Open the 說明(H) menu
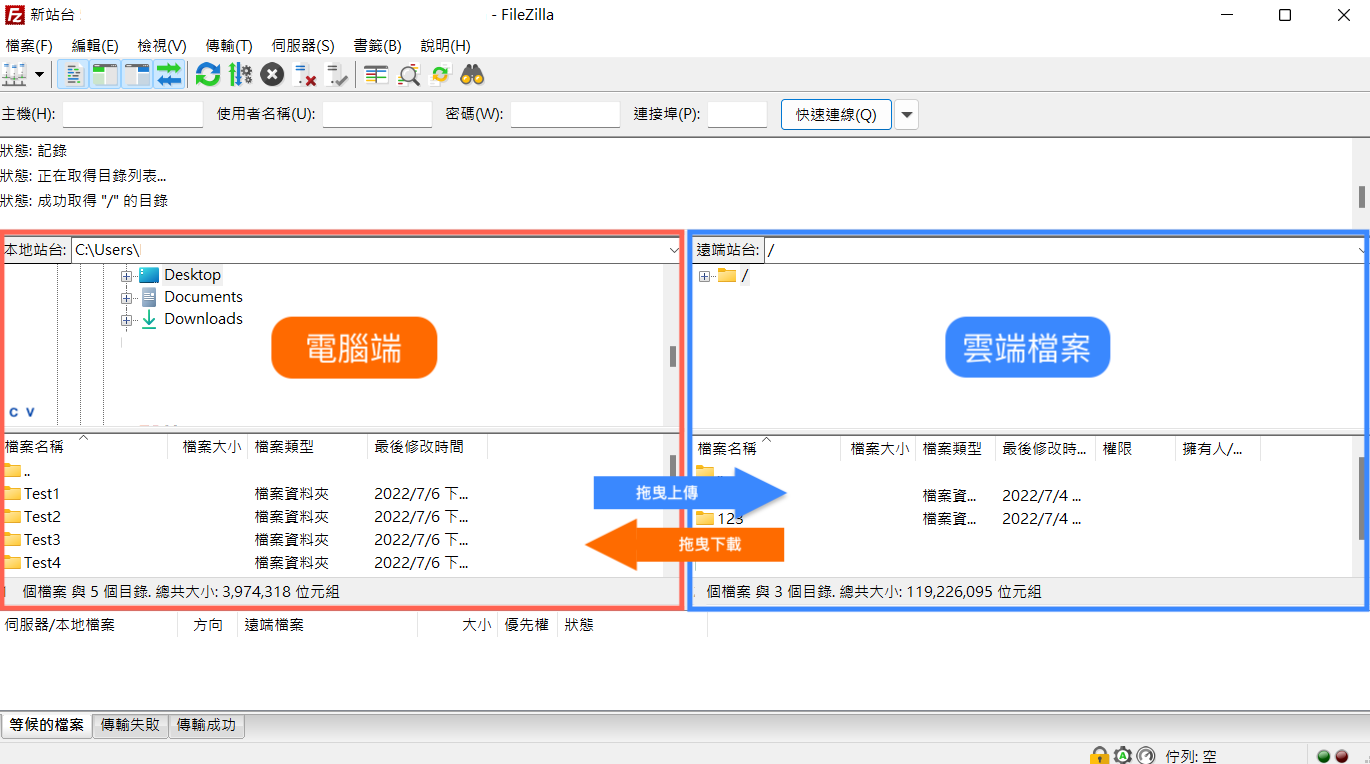Image resolution: width=1370 pixels, height=764 pixels. (446, 46)
